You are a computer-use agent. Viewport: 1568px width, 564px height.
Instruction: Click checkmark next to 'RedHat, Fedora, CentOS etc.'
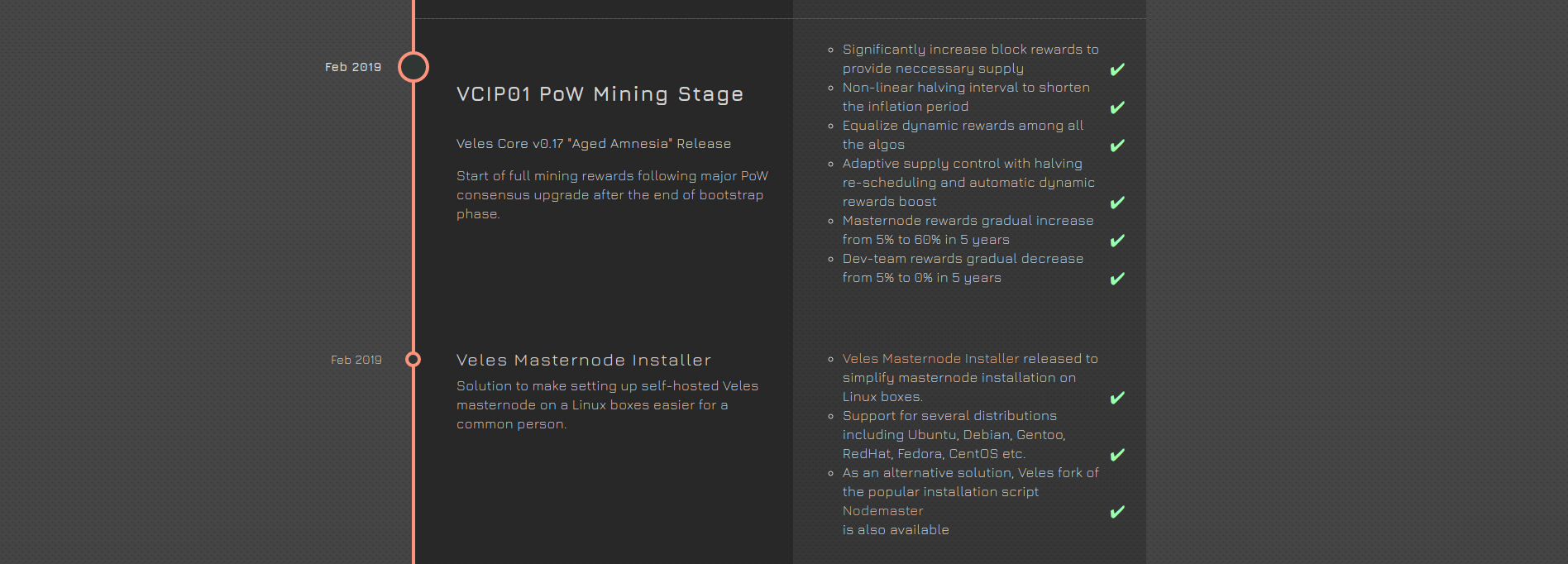[1117, 455]
